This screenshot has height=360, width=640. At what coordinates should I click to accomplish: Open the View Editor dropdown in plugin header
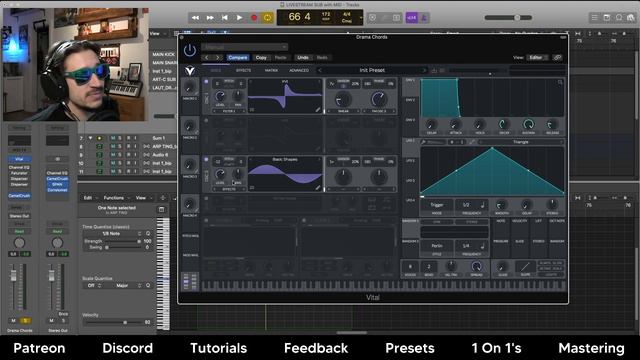[x=537, y=58]
